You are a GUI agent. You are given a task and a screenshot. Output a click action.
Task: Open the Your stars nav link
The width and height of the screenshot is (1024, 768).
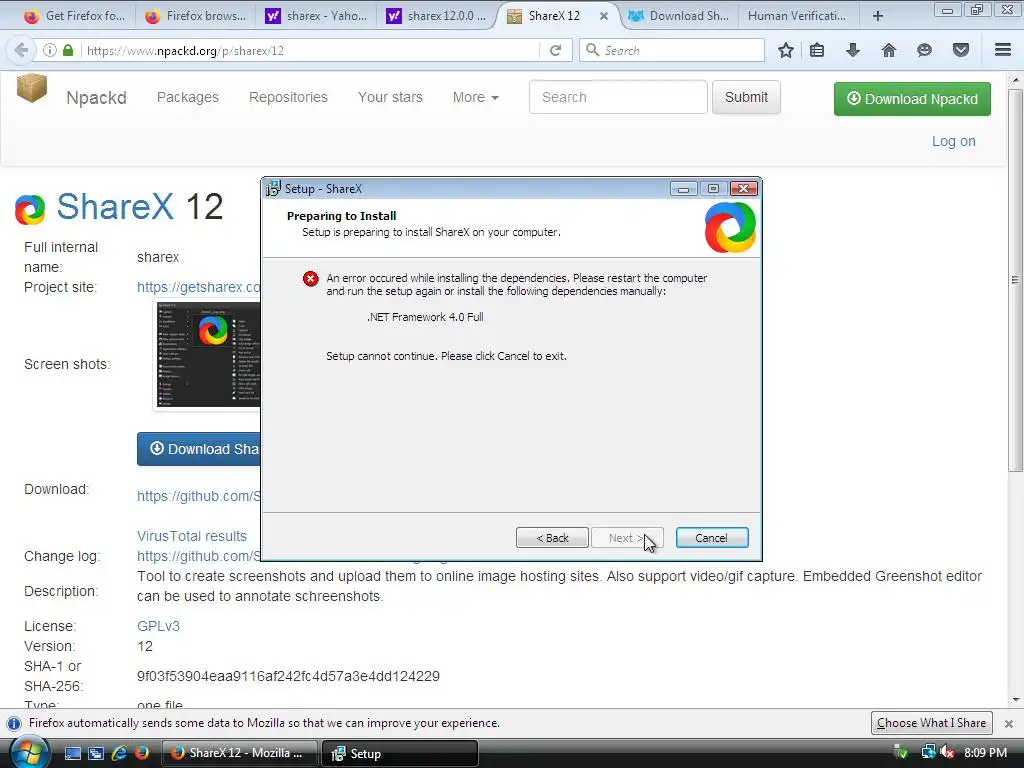coord(390,97)
